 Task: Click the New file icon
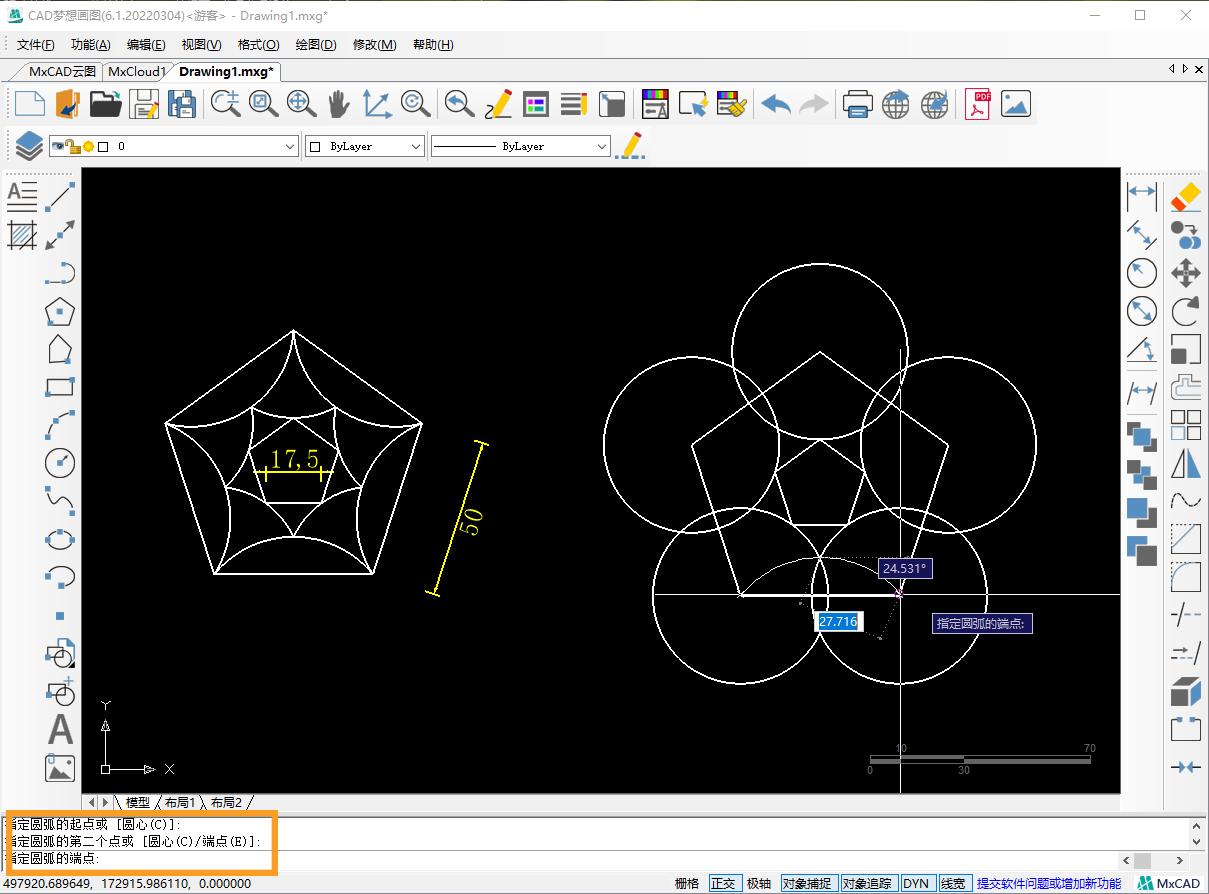[x=29, y=104]
